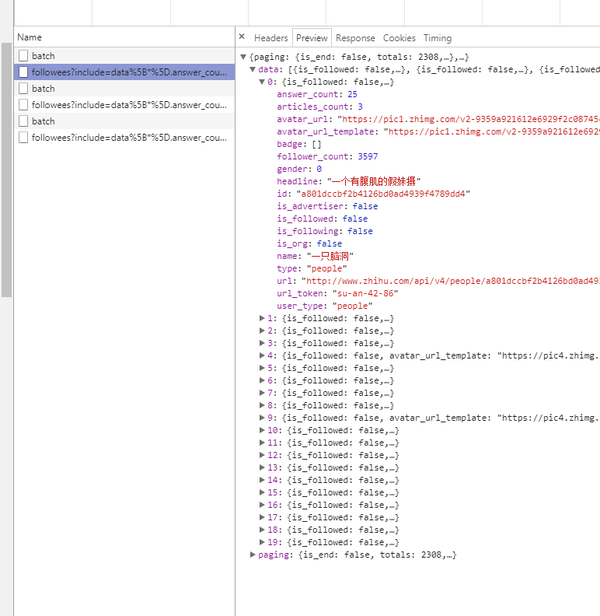
Task: Click file icon of third batch row
Action: pos(23,121)
